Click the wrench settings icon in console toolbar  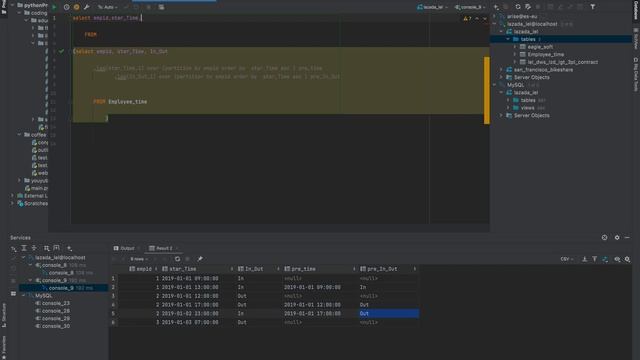(x=87, y=7)
